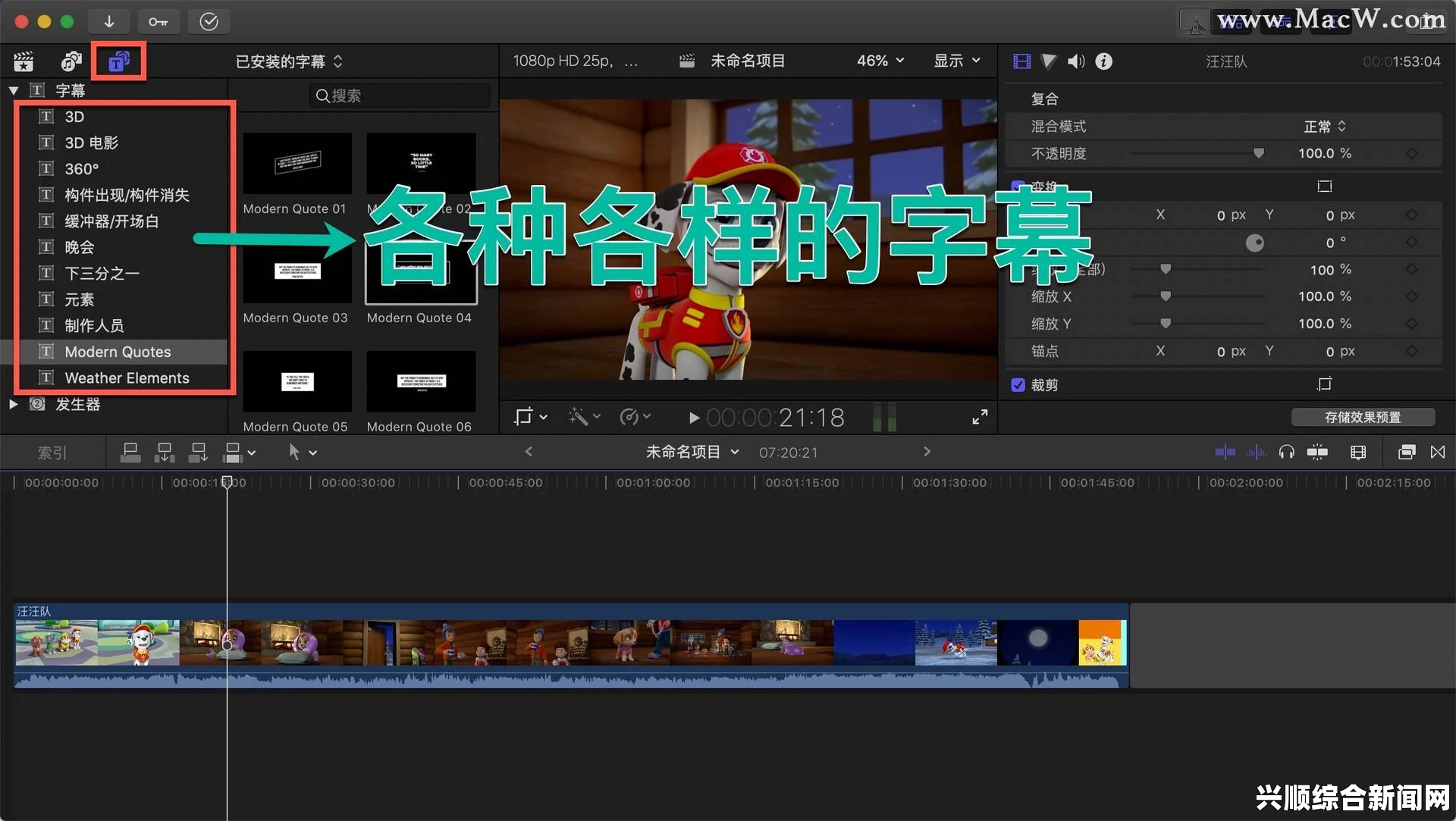
Task: Click the Modern Quote 01 thumbnail
Action: 297,163
